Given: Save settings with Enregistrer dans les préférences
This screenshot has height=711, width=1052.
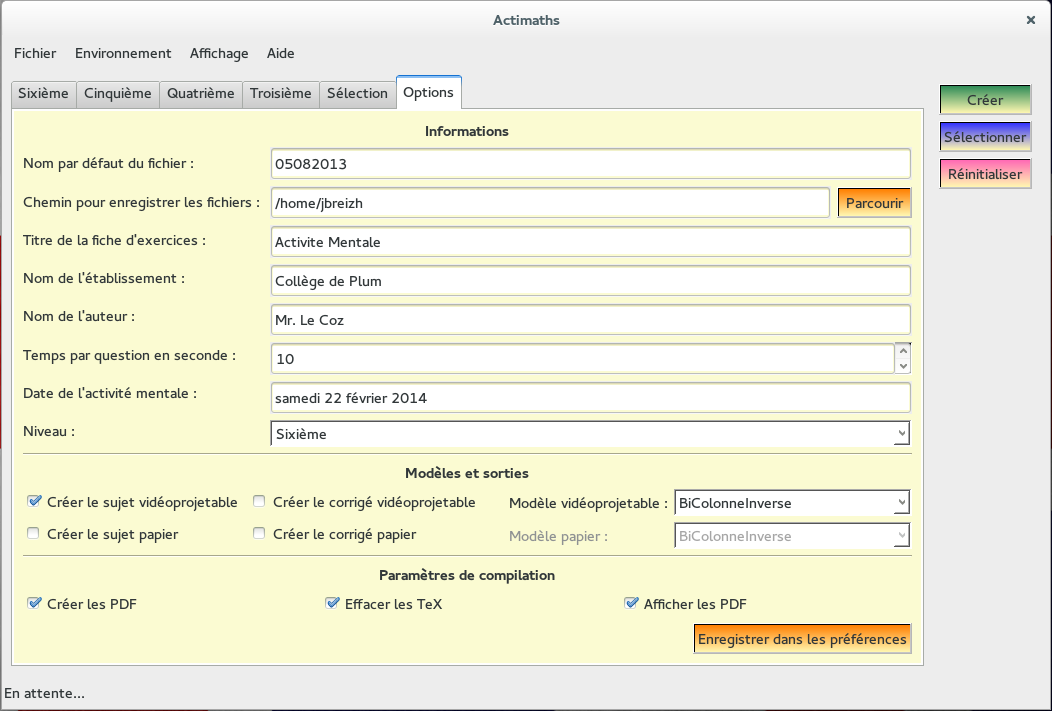Looking at the screenshot, I should point(802,639).
